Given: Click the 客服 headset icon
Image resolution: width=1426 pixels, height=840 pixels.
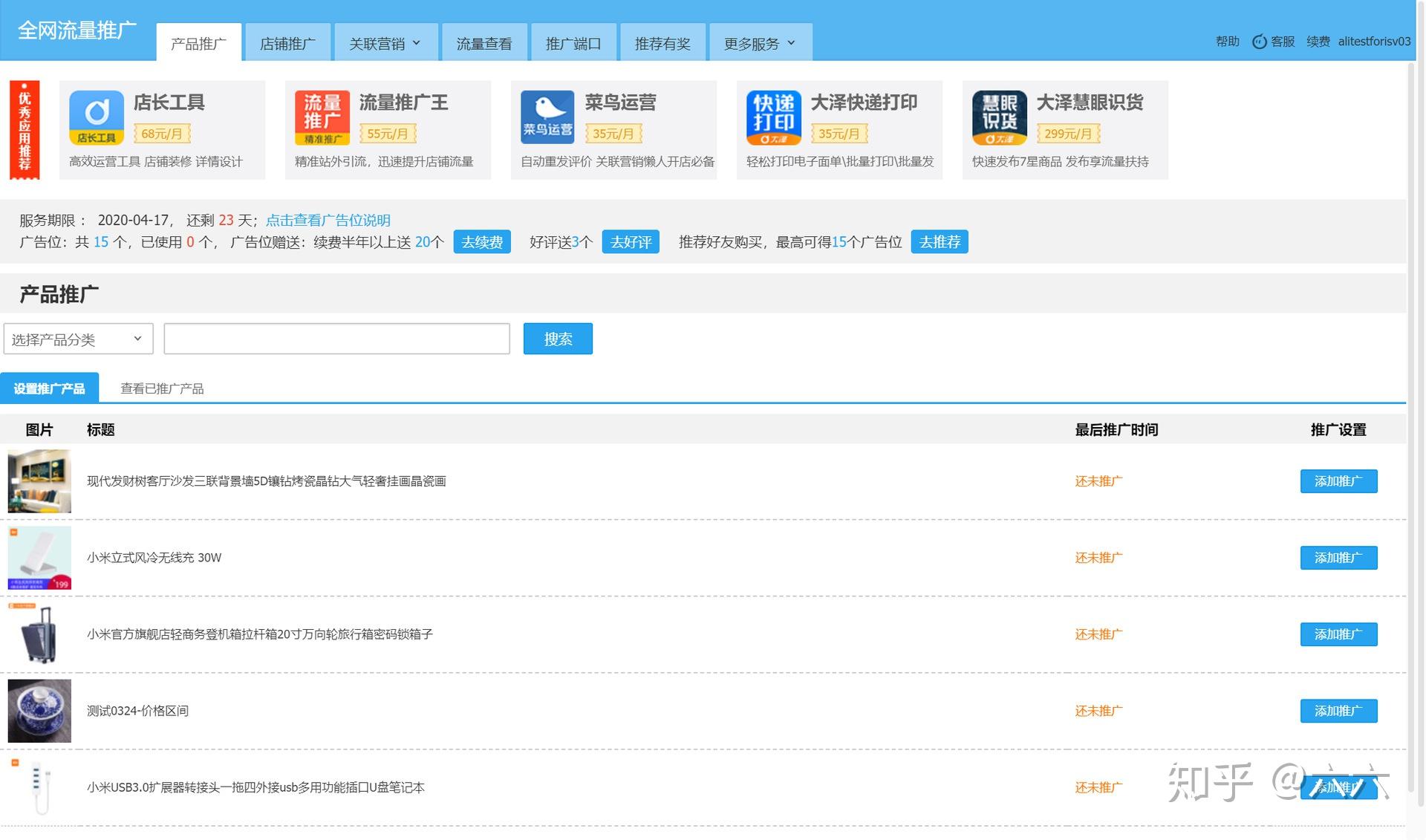Looking at the screenshot, I should point(1259,42).
